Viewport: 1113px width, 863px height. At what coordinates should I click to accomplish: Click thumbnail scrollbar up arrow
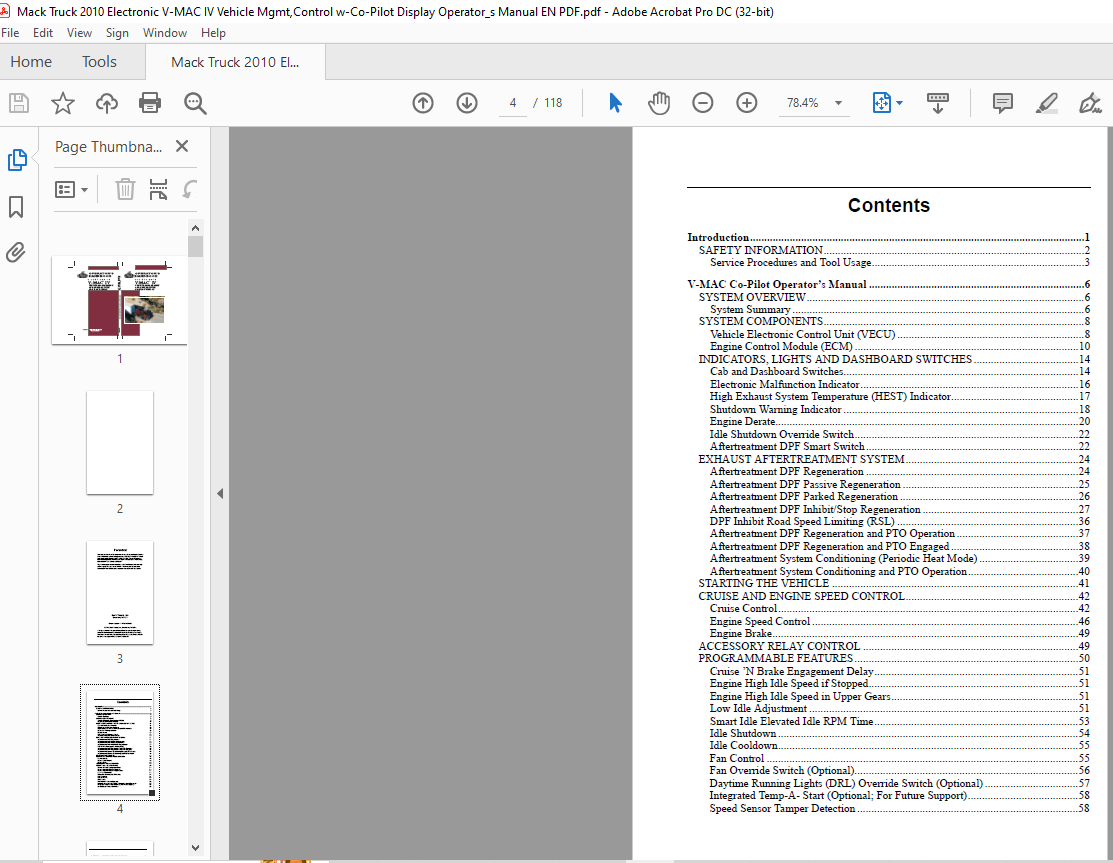click(195, 228)
